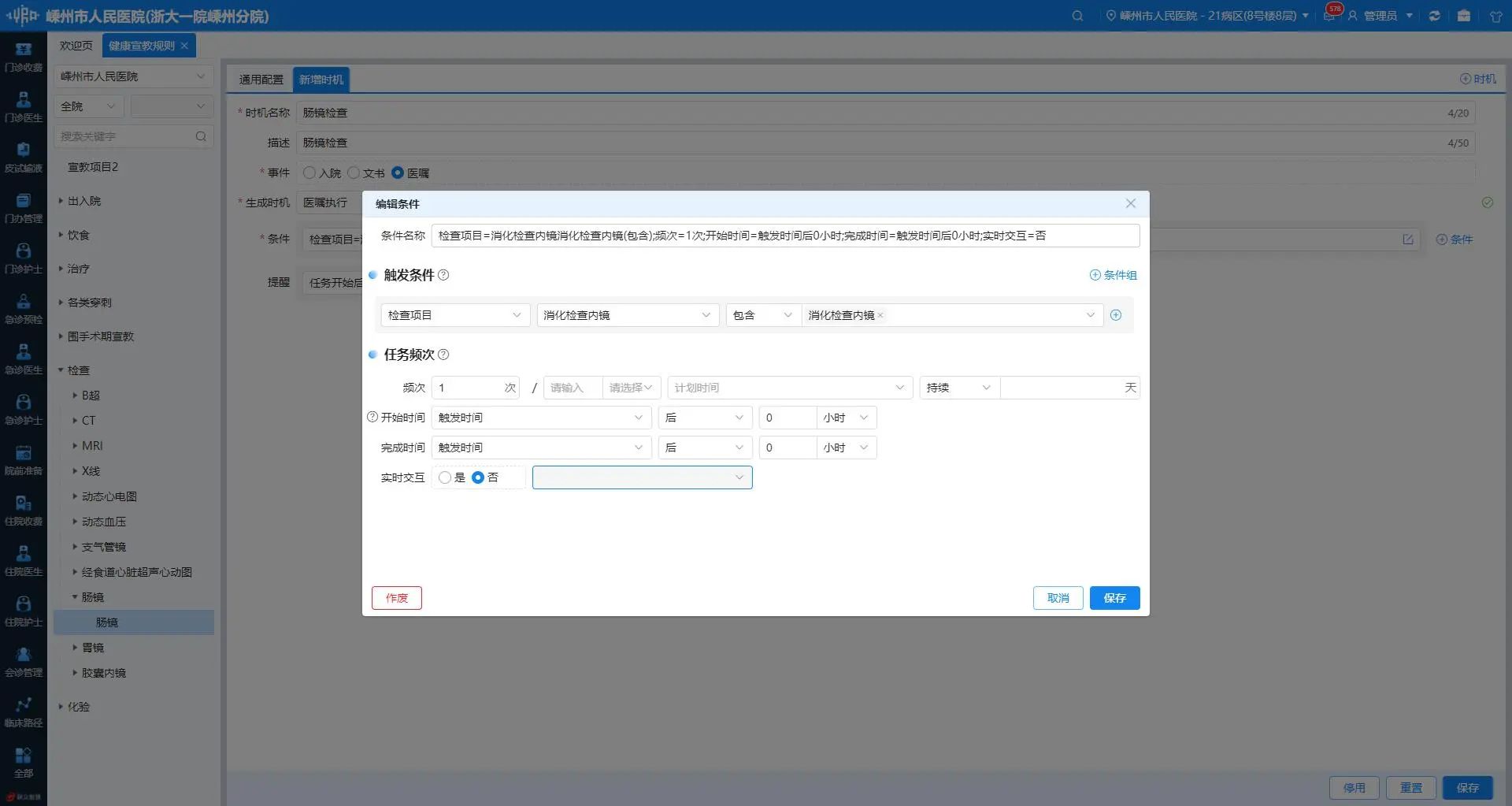The width and height of the screenshot is (1512, 806).
Task: Switch to the 通用配置 tab
Action: click(x=261, y=80)
